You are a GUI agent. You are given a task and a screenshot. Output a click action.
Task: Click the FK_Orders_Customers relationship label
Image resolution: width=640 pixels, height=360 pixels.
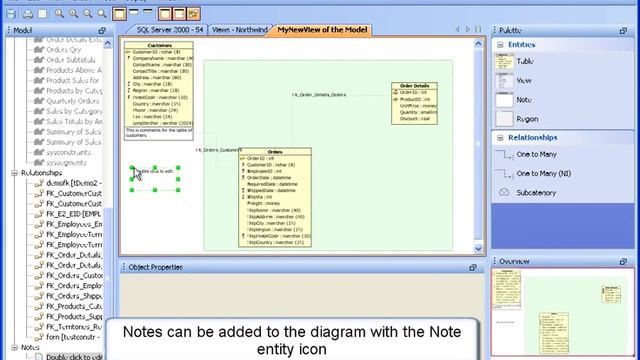click(x=218, y=150)
